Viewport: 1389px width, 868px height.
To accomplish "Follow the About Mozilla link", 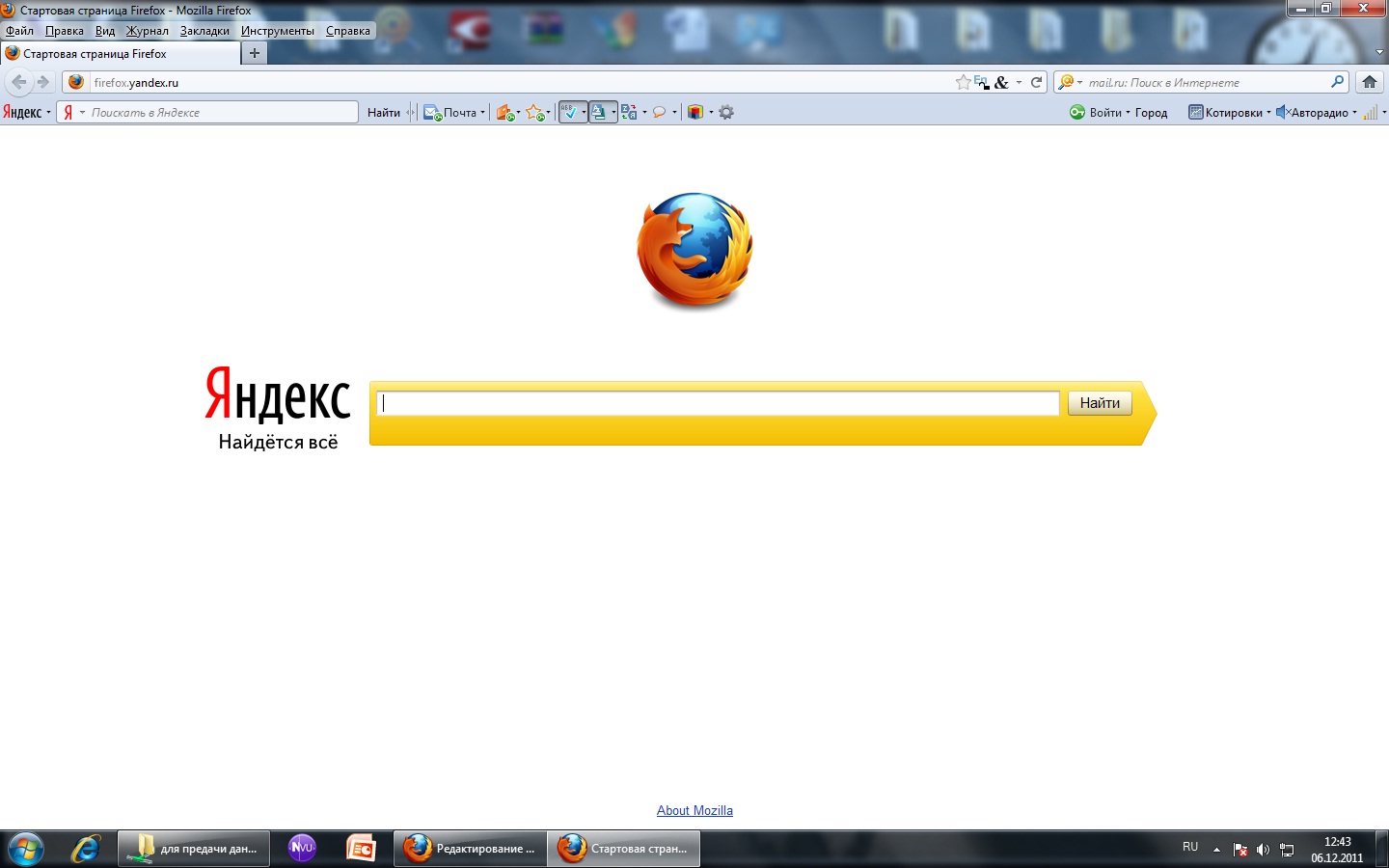I will (694, 811).
